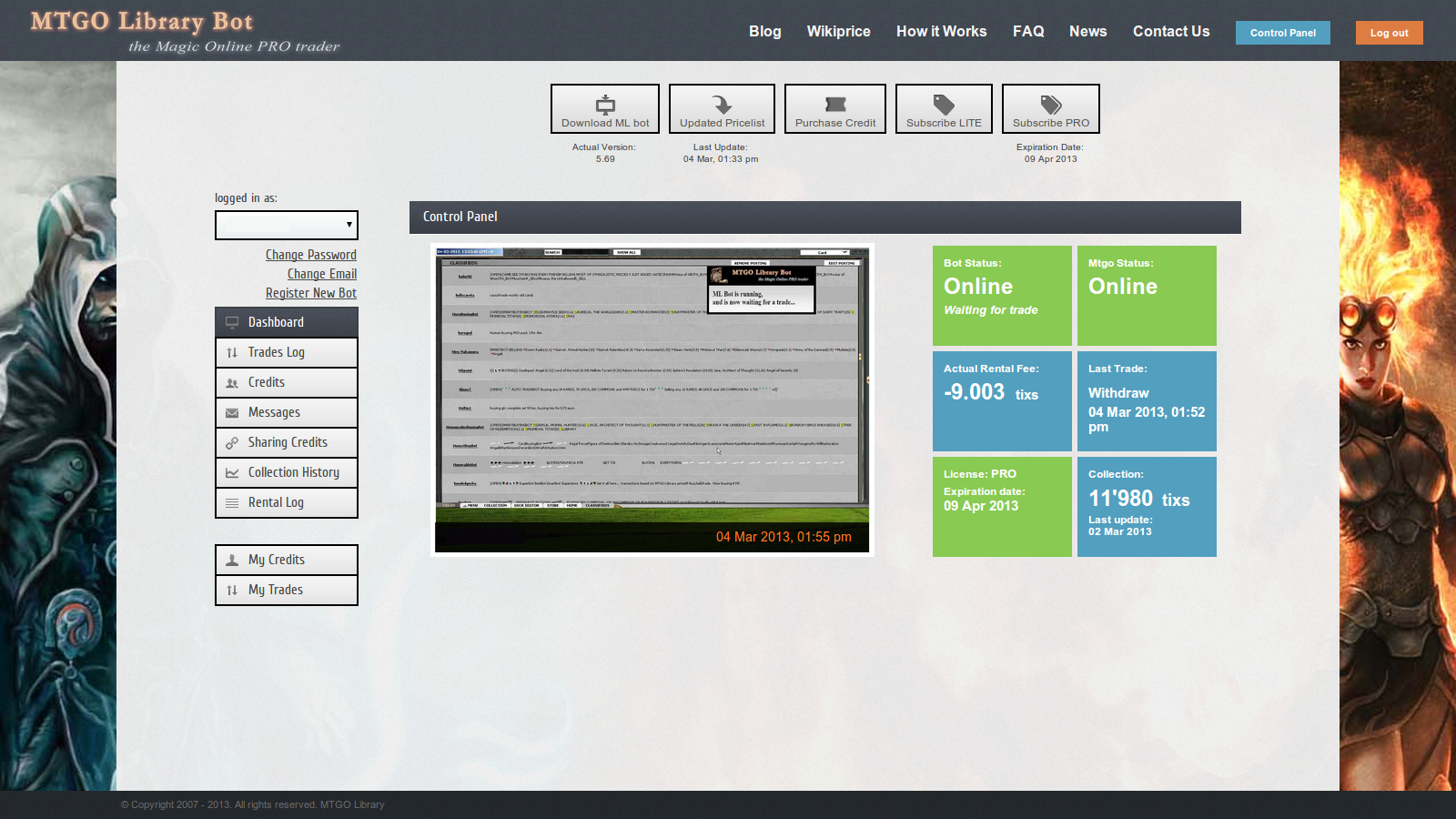Select News in the top navigation
The height and width of the screenshot is (819, 1456).
[x=1087, y=31]
